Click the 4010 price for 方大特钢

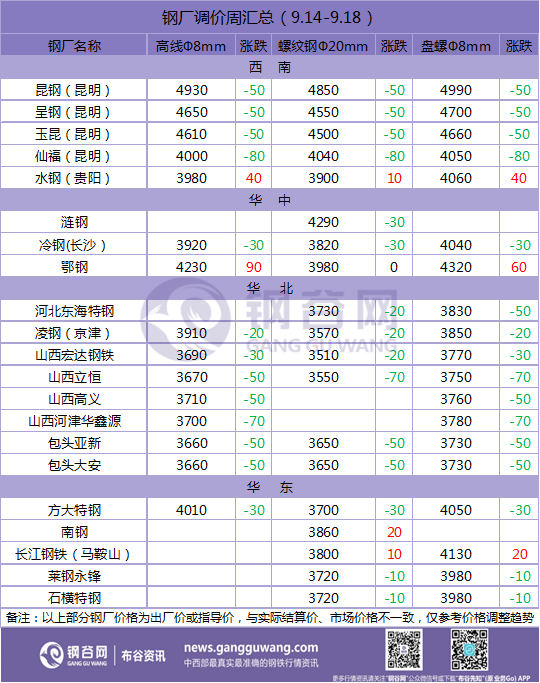point(192,510)
